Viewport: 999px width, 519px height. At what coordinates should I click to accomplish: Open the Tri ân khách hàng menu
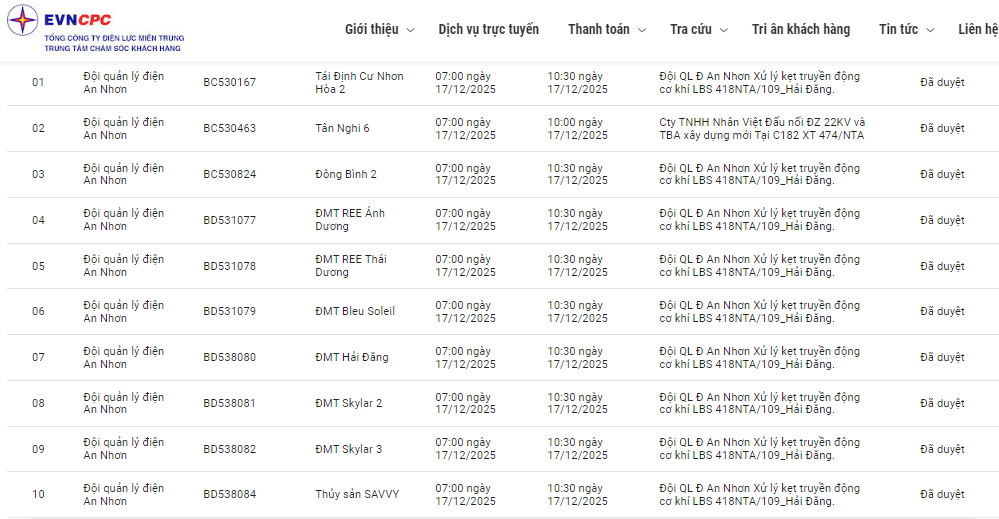pyautogui.click(x=800, y=29)
